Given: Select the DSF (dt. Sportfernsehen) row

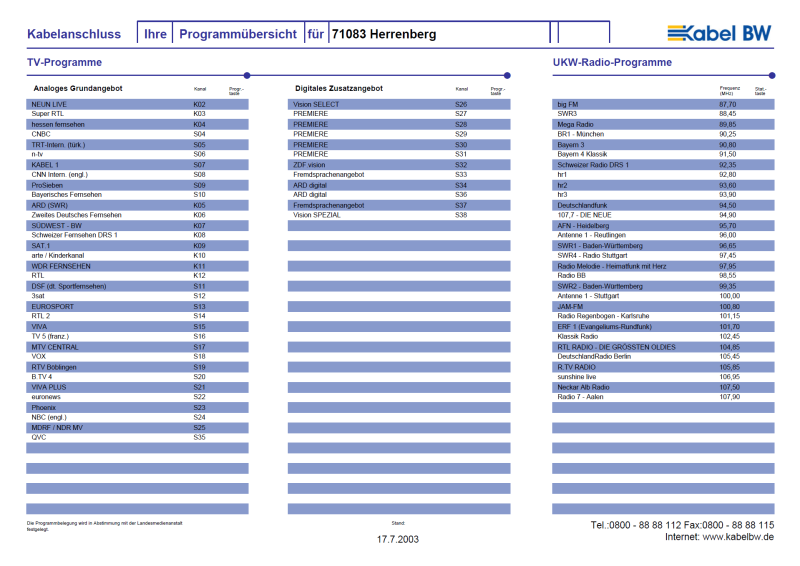Looking at the screenshot, I should [137, 286].
